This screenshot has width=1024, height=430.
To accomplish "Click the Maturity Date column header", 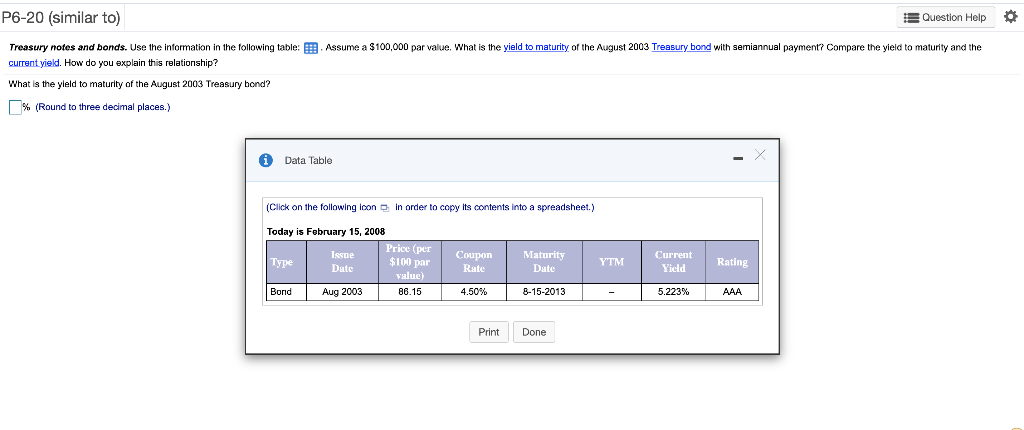I will point(544,262).
